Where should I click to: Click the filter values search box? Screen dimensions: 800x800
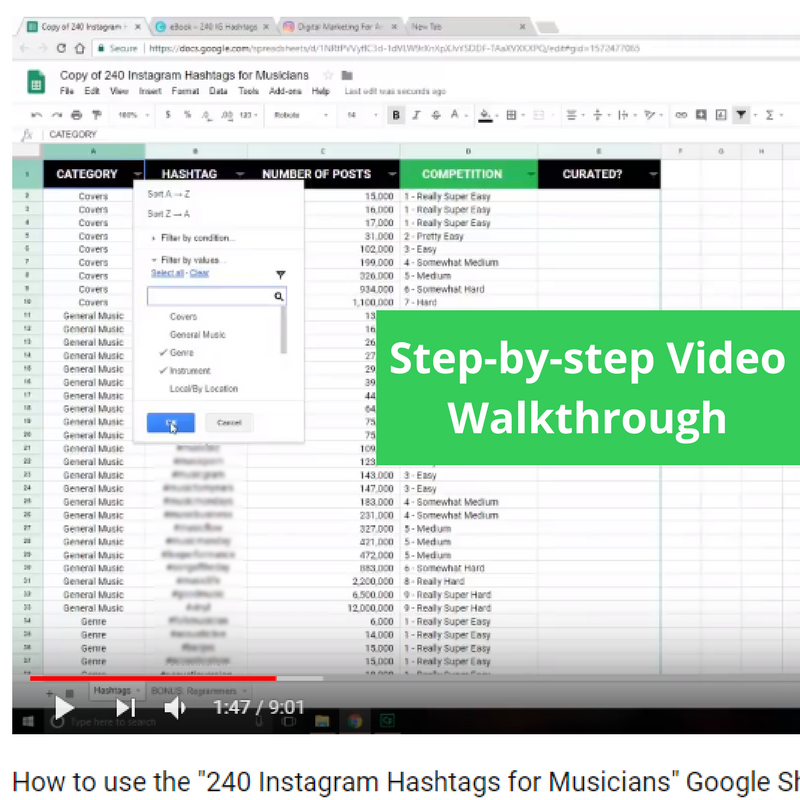[x=216, y=296]
